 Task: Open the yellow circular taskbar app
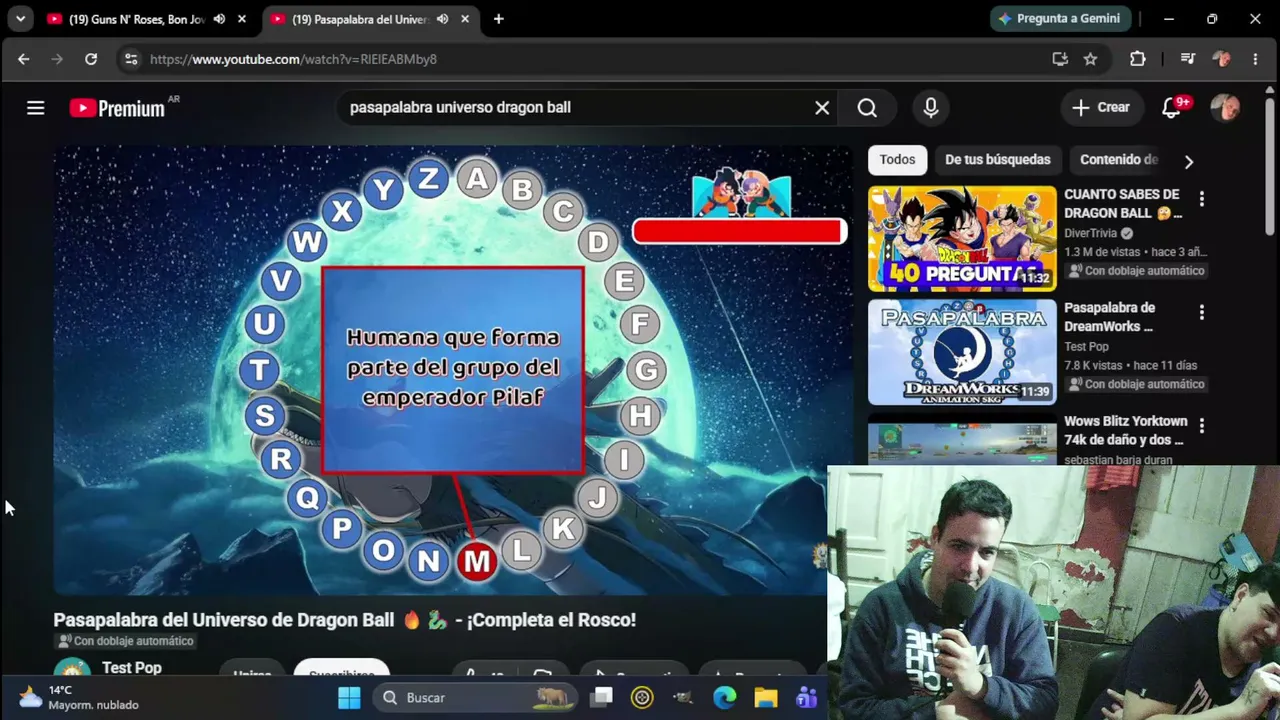tap(642, 697)
